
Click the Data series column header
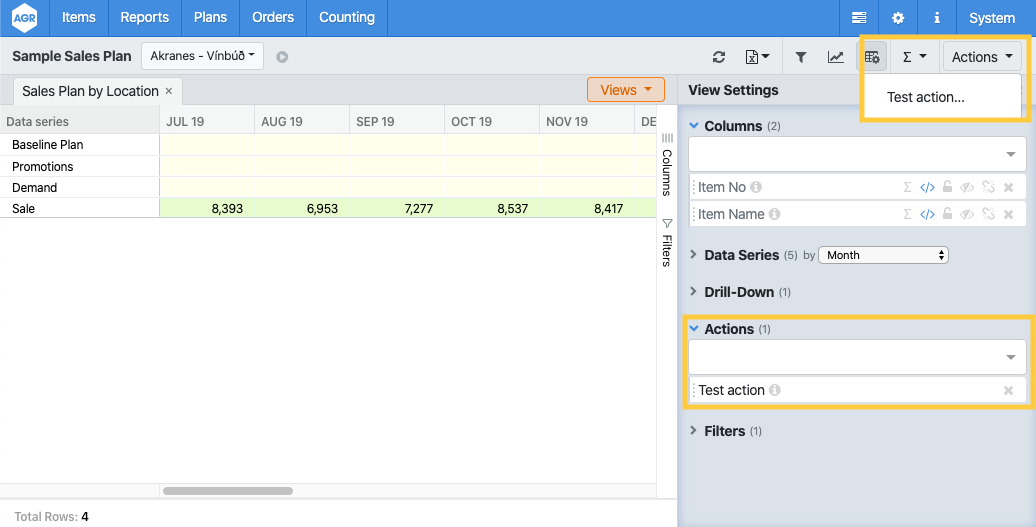80,122
